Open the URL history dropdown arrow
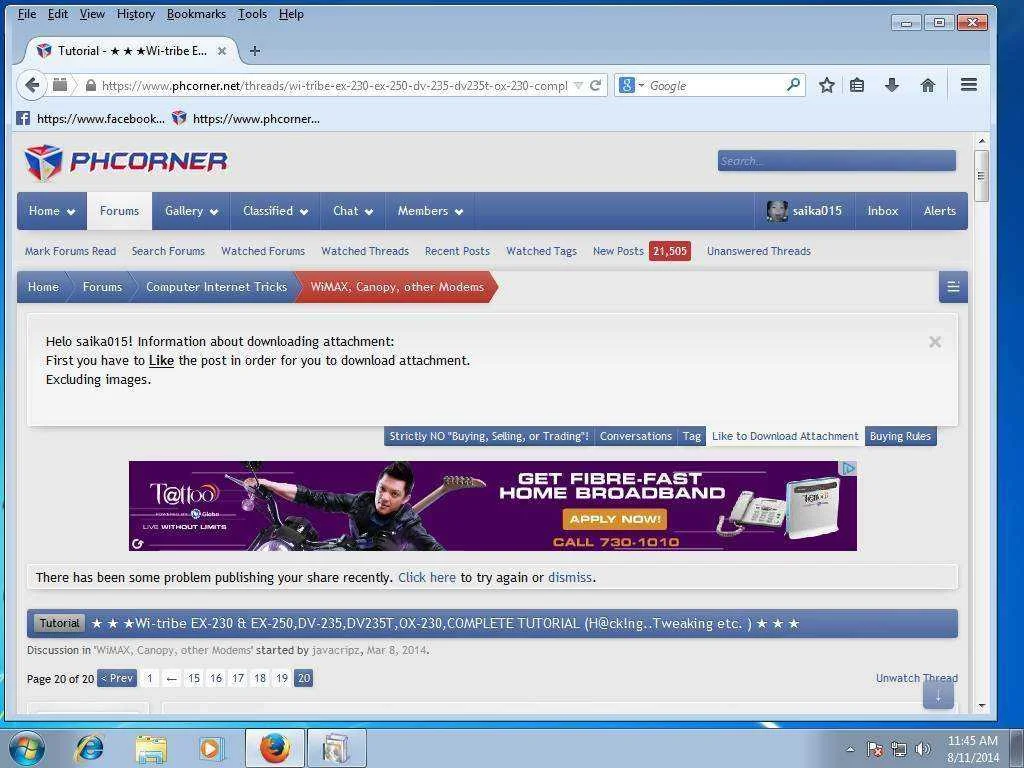 (578, 86)
